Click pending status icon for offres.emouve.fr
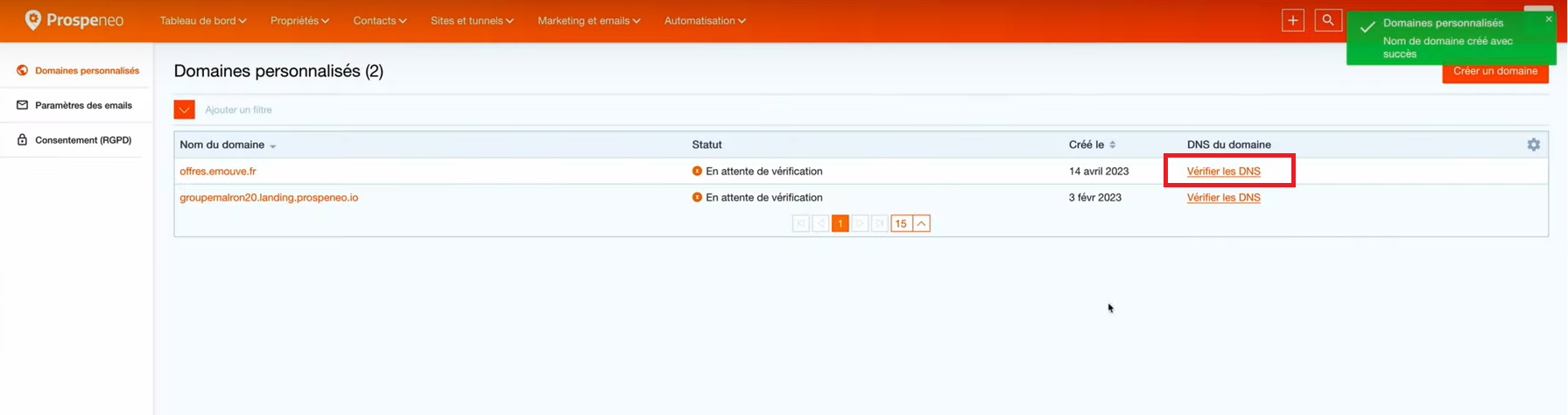Screen dimensions: 1568x415 697,171
